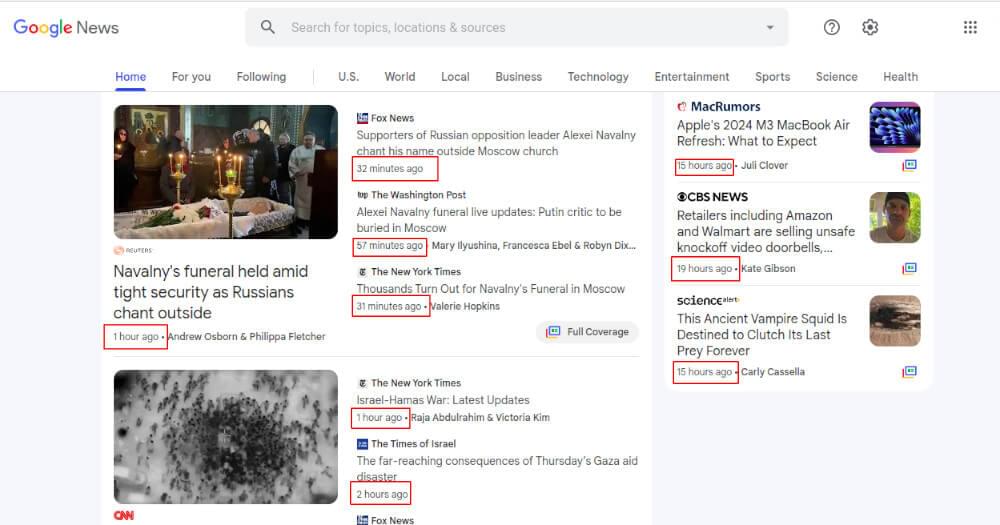Open the U.S. news section
The image size is (1000, 525).
[x=348, y=77]
